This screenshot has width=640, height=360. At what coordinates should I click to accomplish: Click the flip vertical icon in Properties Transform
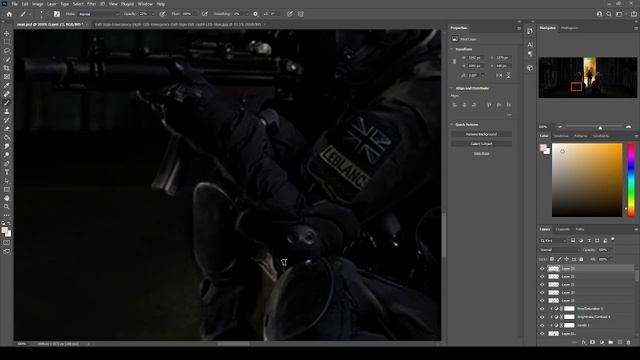(508, 76)
